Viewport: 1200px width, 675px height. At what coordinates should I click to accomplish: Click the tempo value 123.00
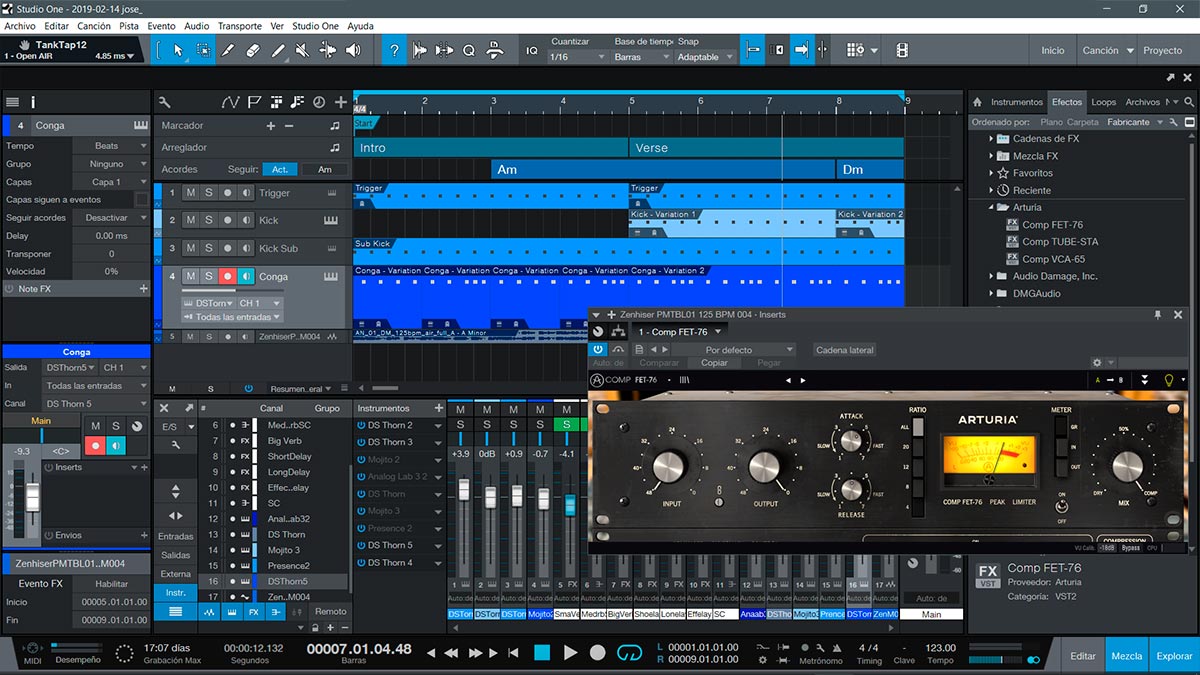940,648
